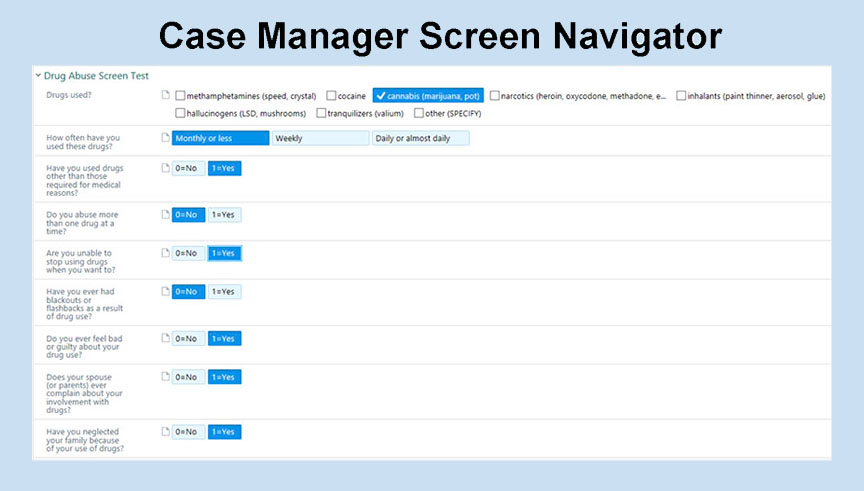Click the note icon for 'unable to stop using drugs'
The height and width of the screenshot is (491, 864).
click(x=166, y=253)
